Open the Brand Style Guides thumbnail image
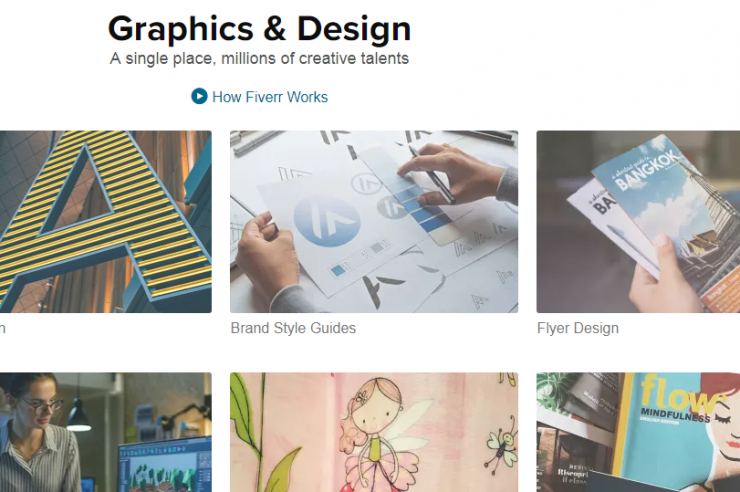The height and width of the screenshot is (492, 740). tap(374, 221)
